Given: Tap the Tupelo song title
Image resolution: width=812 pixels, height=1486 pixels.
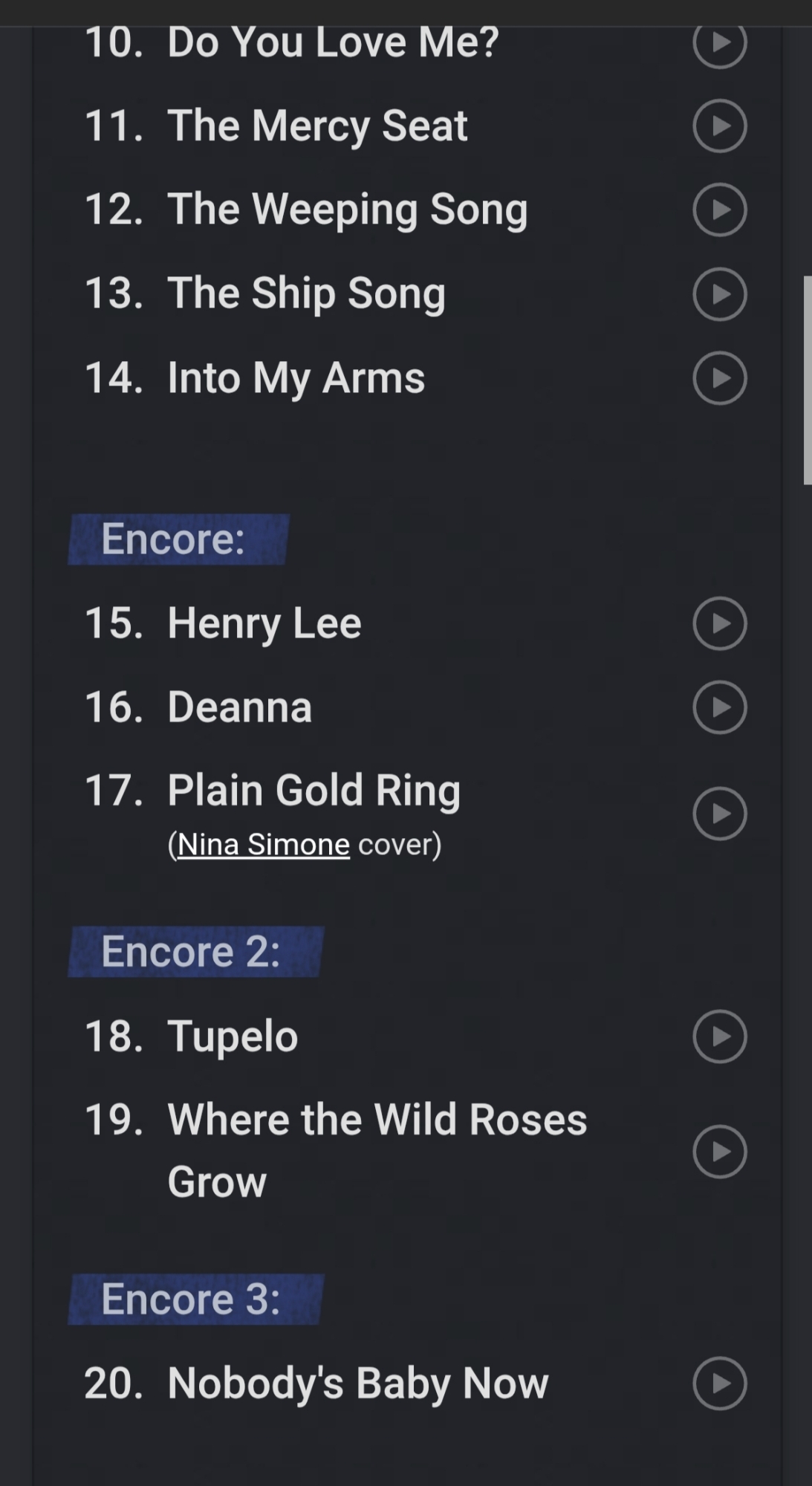Looking at the screenshot, I should (x=233, y=1036).
